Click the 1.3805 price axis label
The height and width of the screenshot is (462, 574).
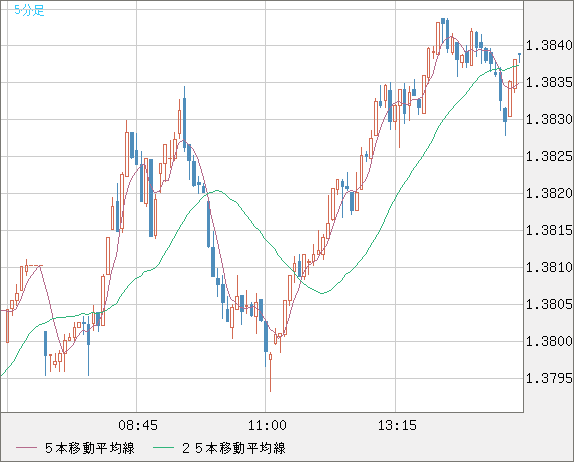(549, 304)
